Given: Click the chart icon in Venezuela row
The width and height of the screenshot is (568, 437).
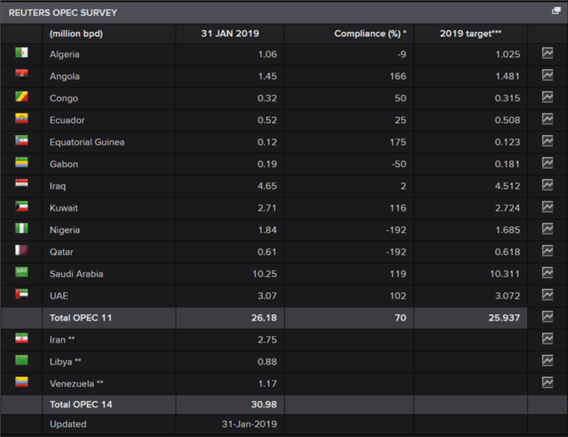Looking at the screenshot, I should coord(547,383).
